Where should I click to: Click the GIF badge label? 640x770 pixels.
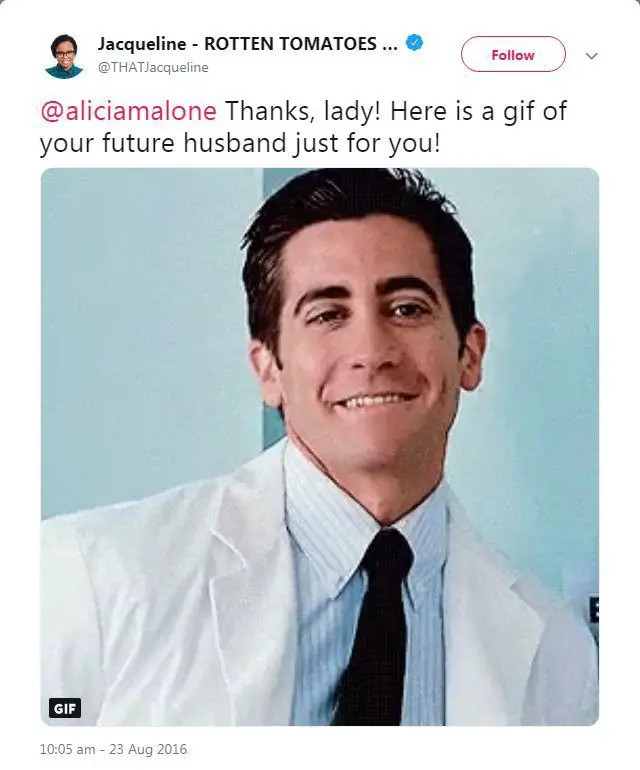65,708
